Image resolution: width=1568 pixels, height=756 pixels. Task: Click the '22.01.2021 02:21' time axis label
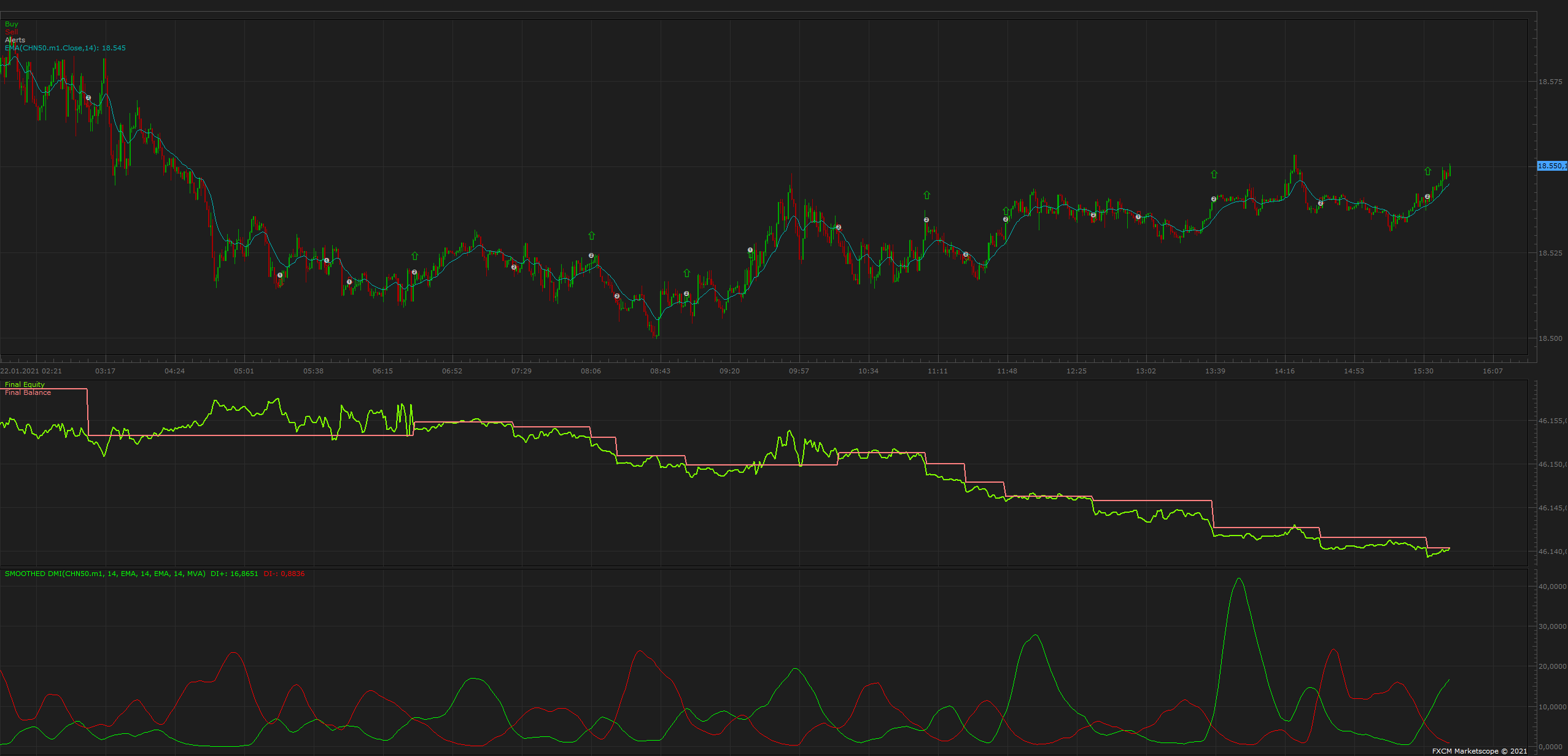coord(31,371)
